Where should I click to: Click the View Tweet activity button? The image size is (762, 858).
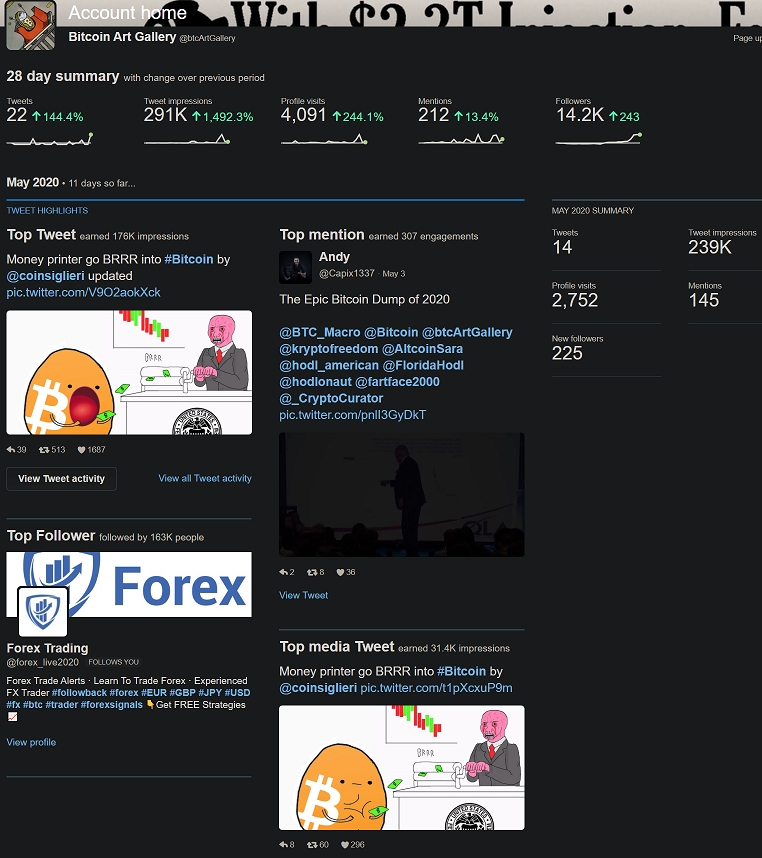[61, 479]
